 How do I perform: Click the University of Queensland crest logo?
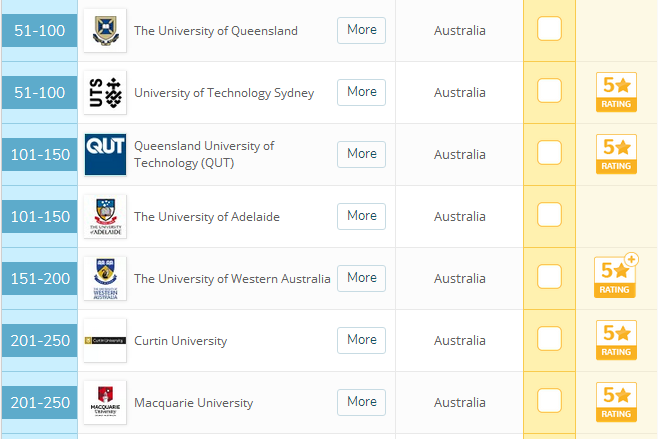(x=105, y=31)
